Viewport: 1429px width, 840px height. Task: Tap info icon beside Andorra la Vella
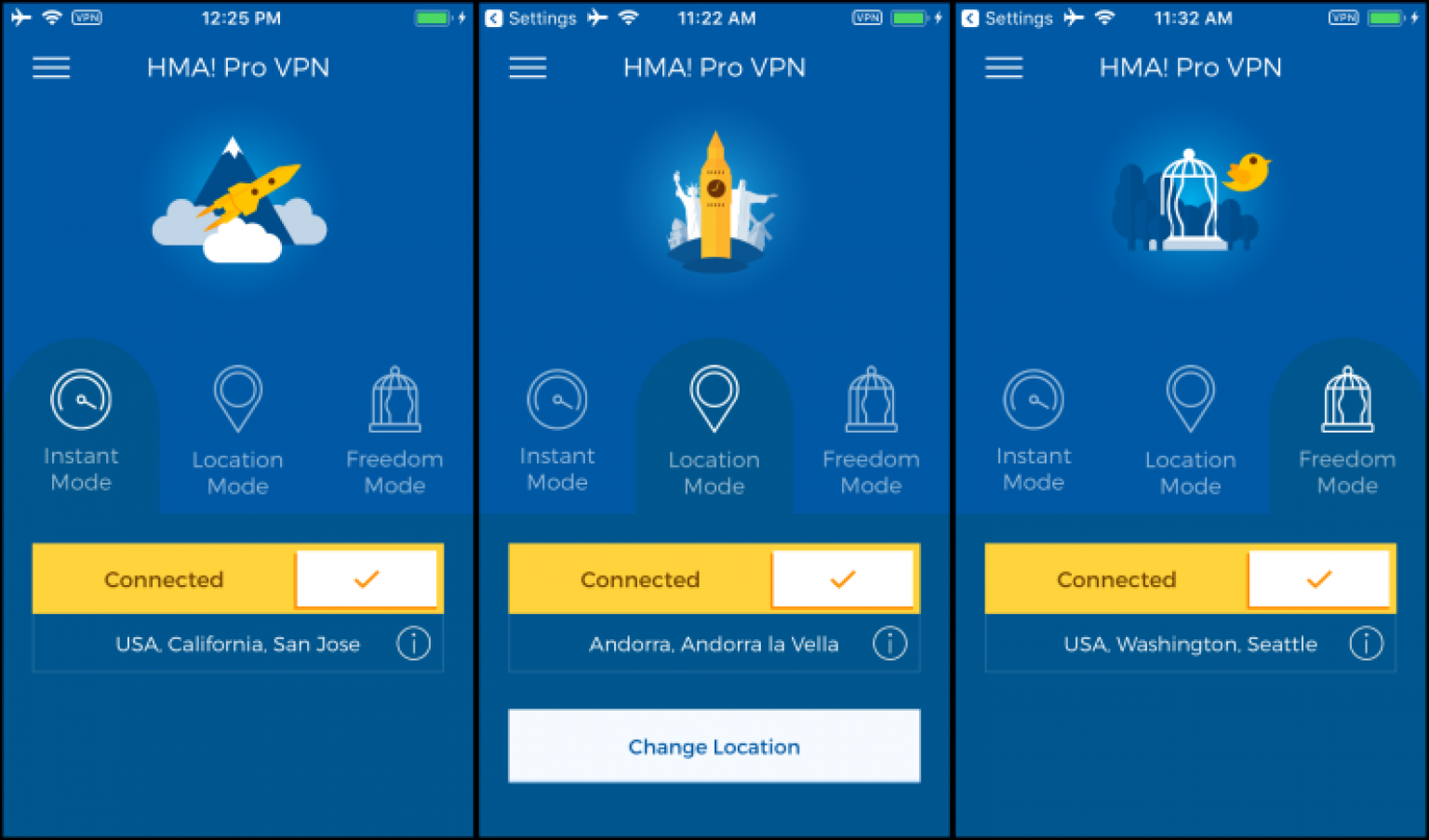click(x=889, y=643)
